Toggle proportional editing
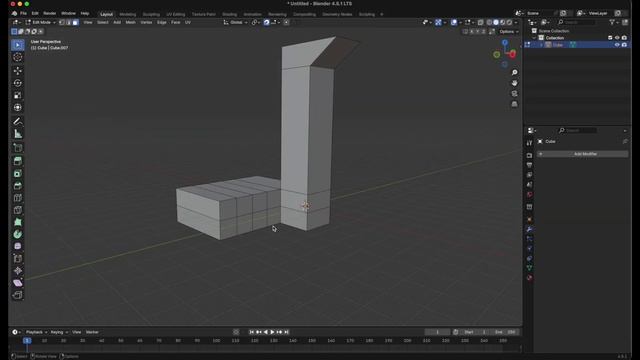640x360 pixels. [287, 22]
